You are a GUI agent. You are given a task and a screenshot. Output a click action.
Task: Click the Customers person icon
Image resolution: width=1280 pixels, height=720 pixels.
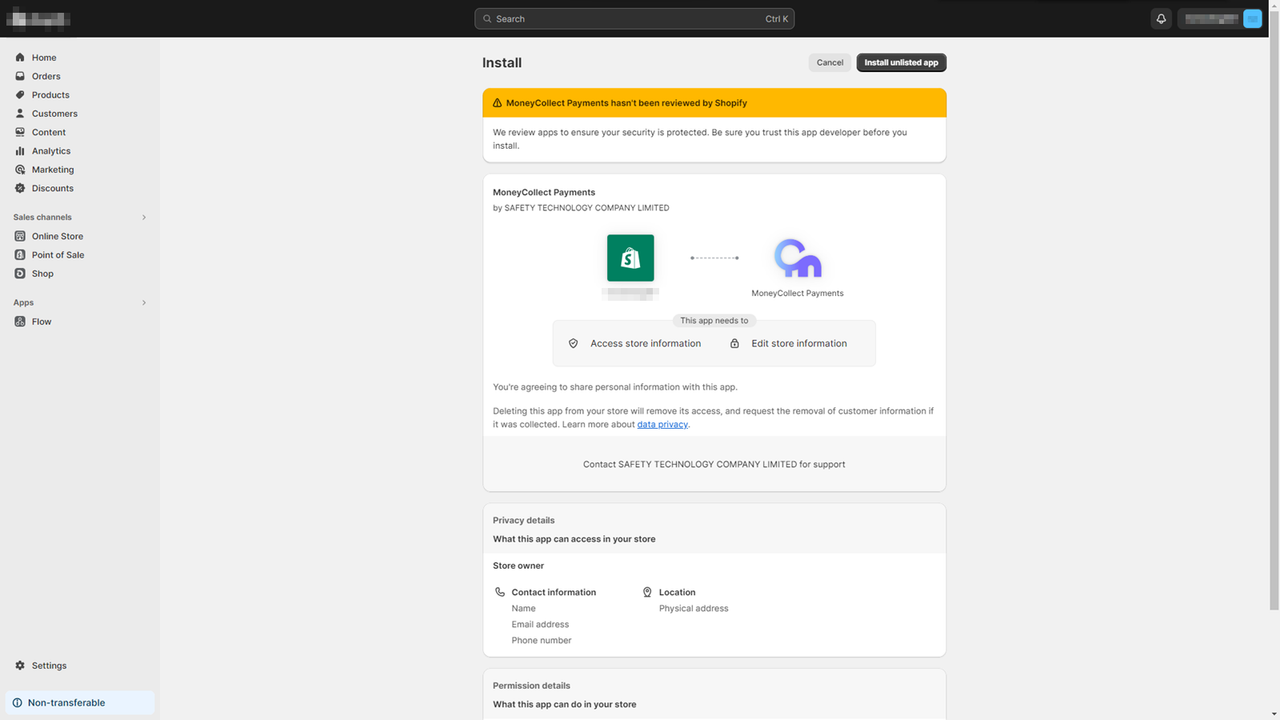(x=20, y=114)
